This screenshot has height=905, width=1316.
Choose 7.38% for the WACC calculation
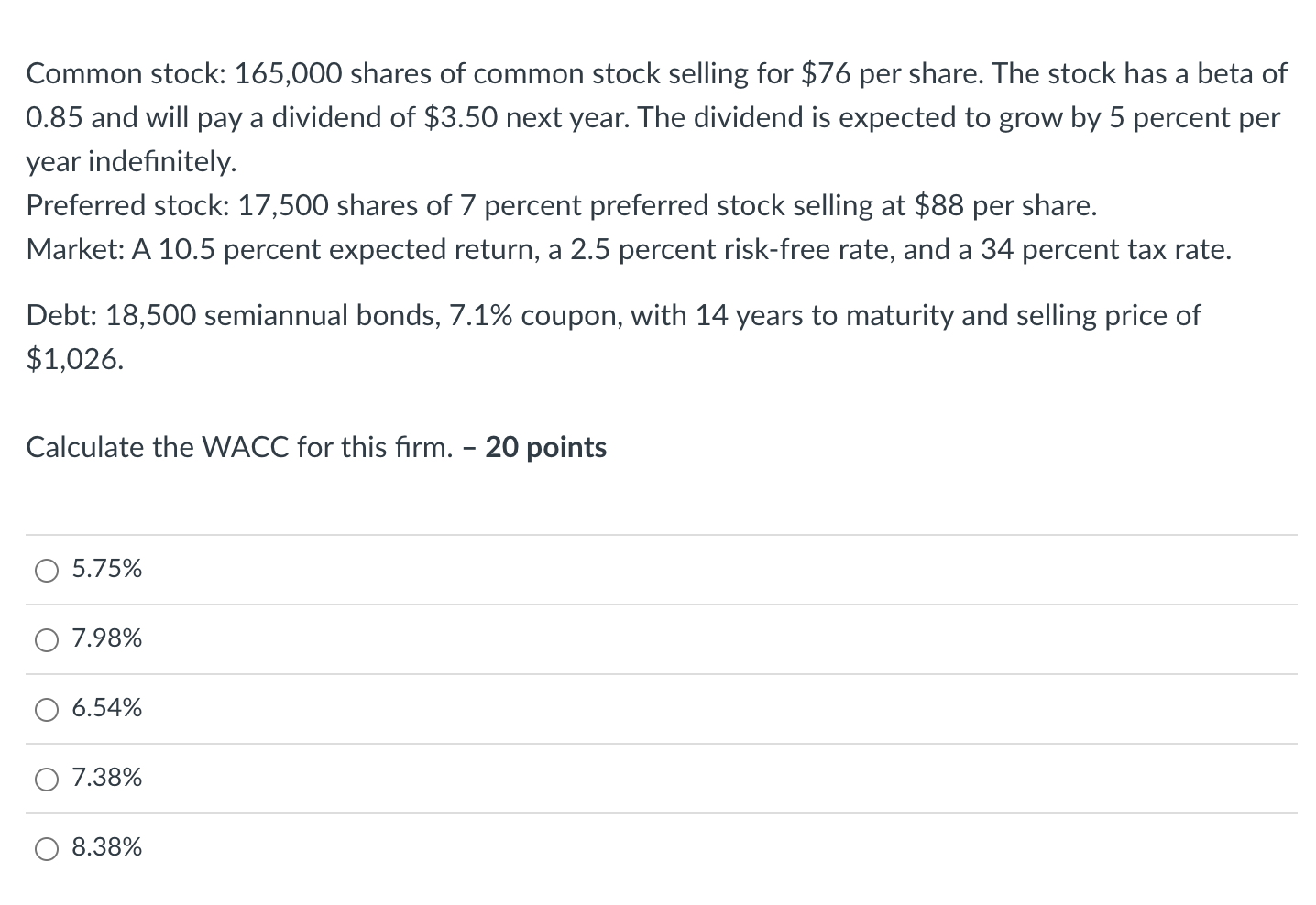[x=46, y=779]
